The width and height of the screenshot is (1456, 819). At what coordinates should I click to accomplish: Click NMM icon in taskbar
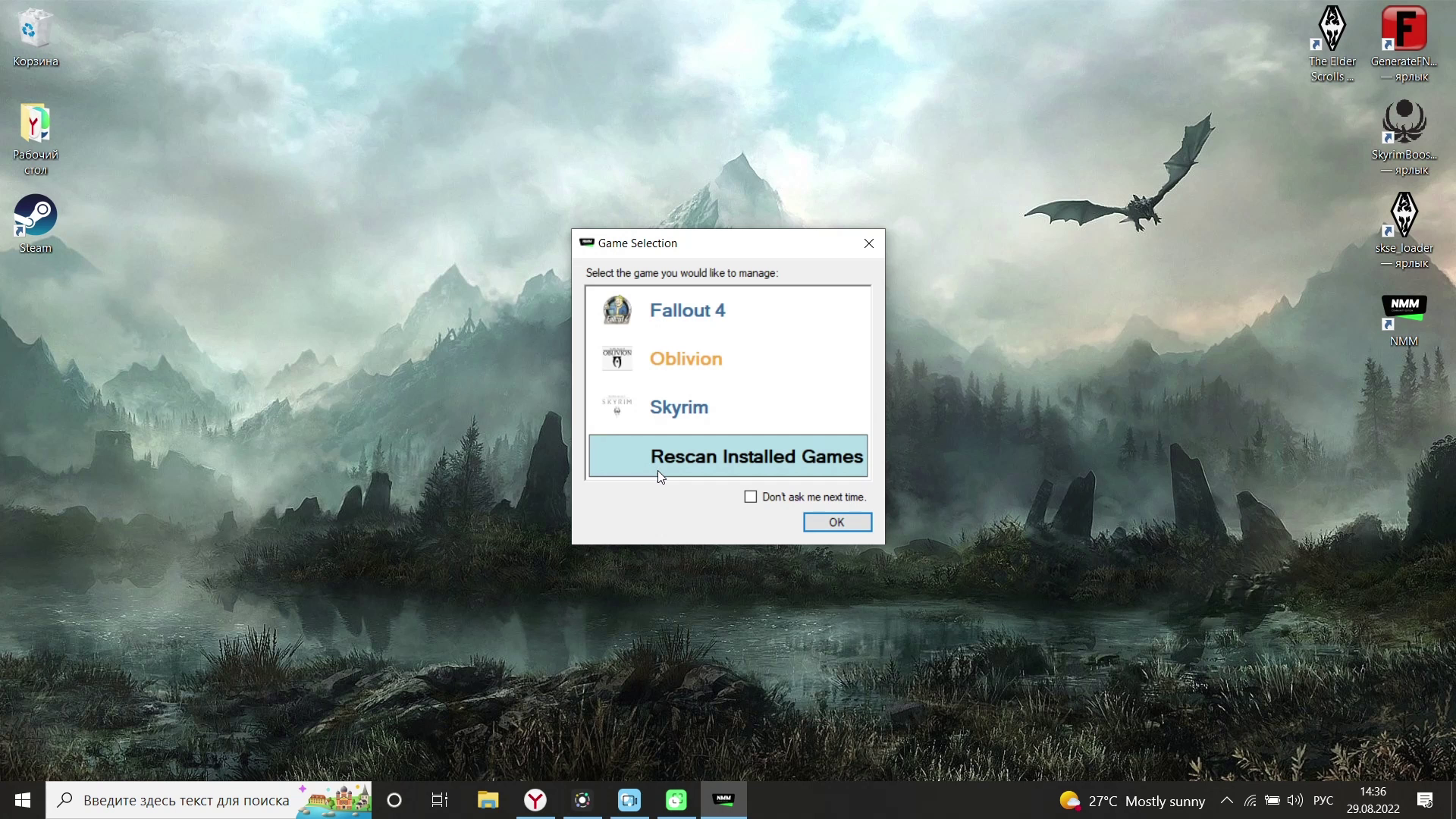(x=723, y=800)
